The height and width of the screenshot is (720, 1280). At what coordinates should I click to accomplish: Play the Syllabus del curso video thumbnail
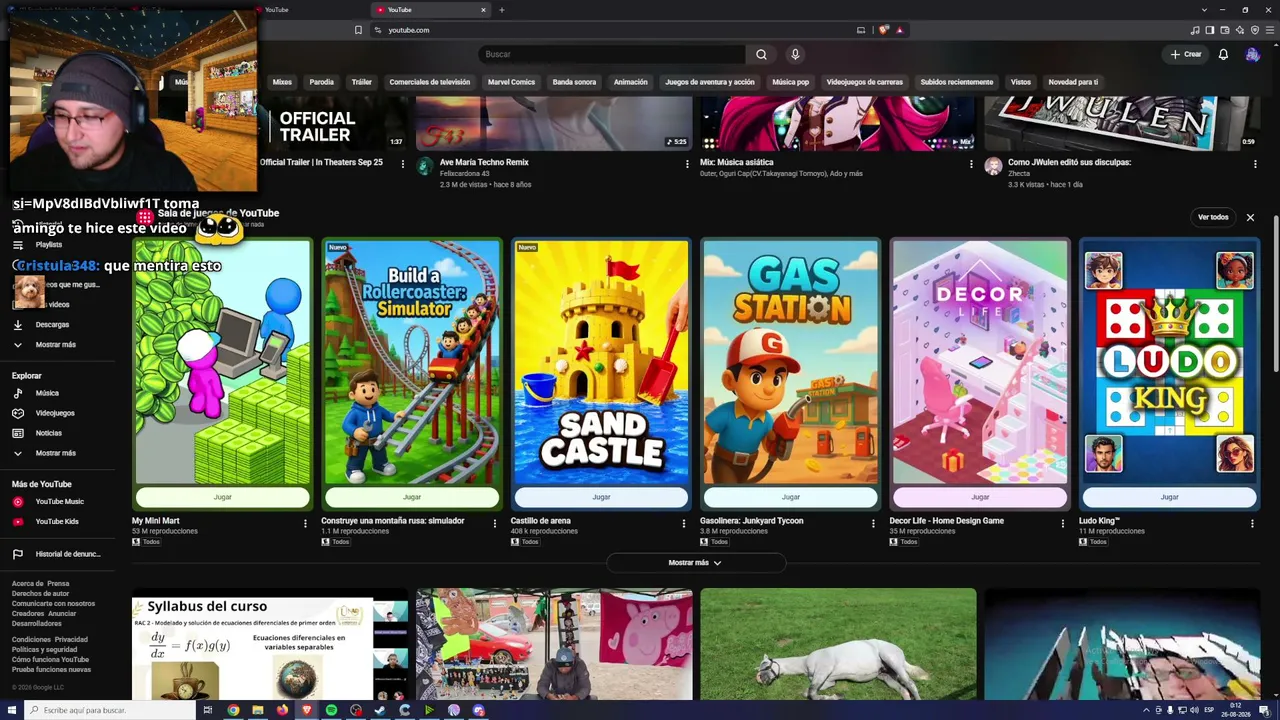point(270,644)
